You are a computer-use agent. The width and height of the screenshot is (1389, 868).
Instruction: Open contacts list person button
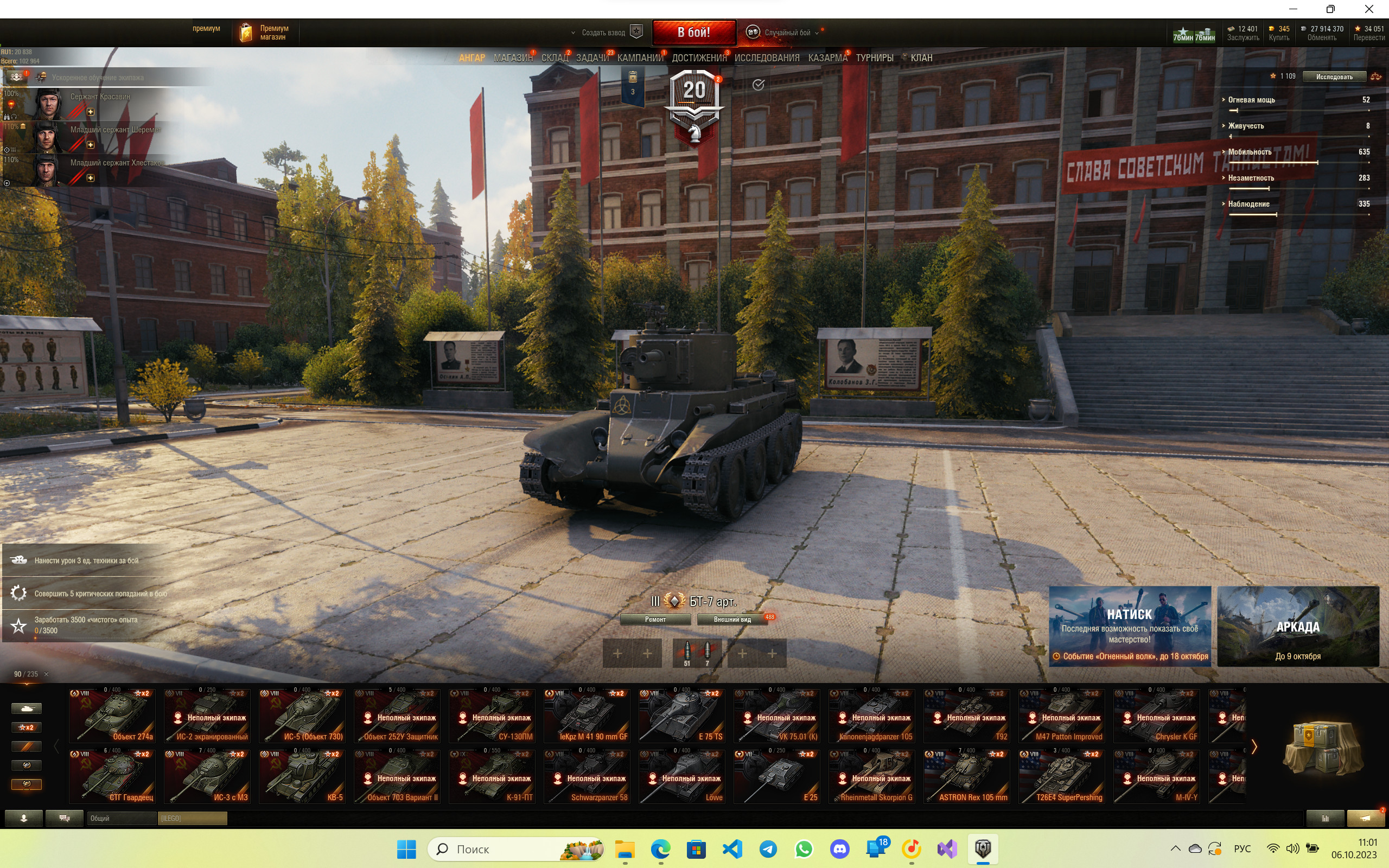[23, 818]
